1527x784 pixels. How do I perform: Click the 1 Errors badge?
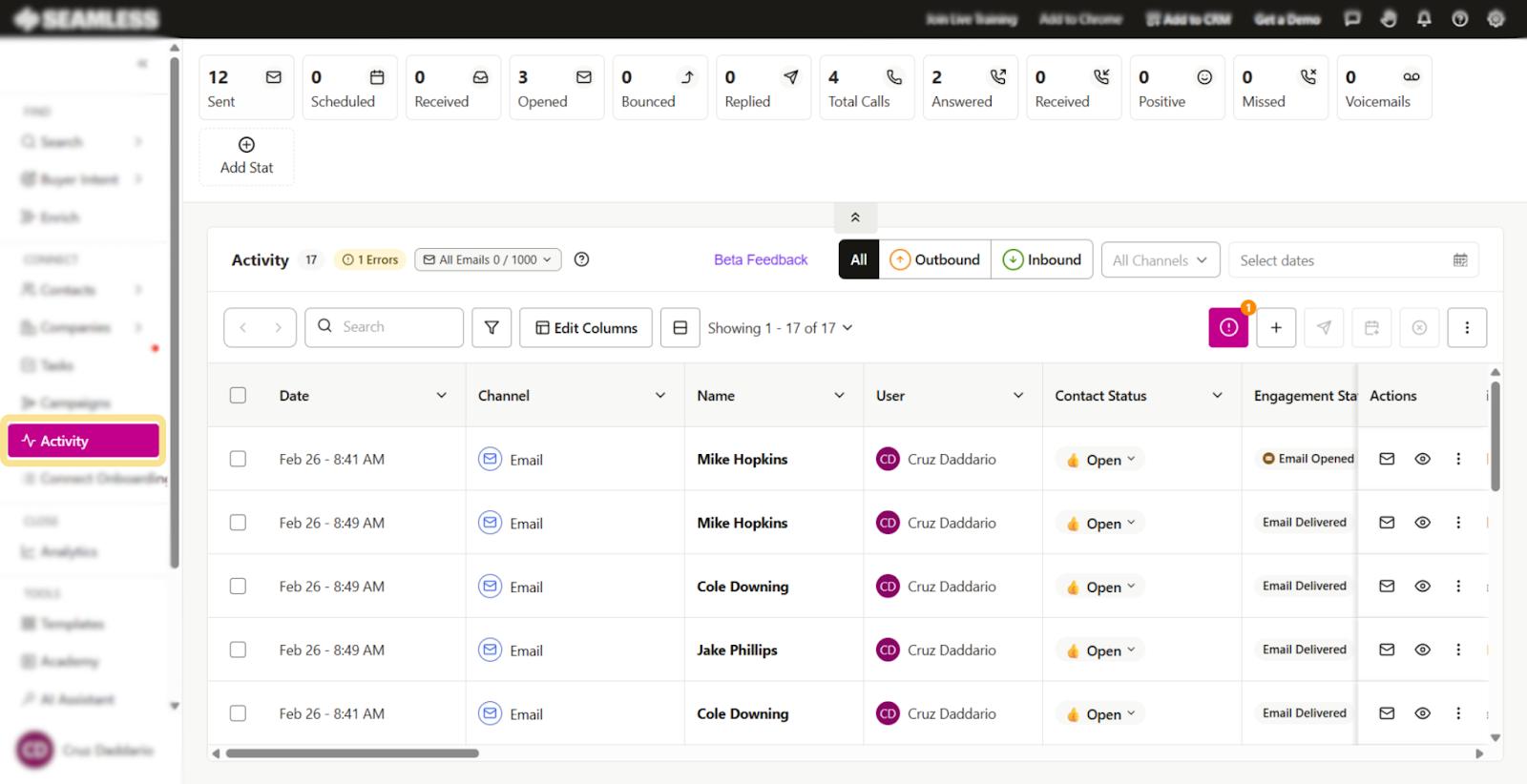click(x=370, y=259)
